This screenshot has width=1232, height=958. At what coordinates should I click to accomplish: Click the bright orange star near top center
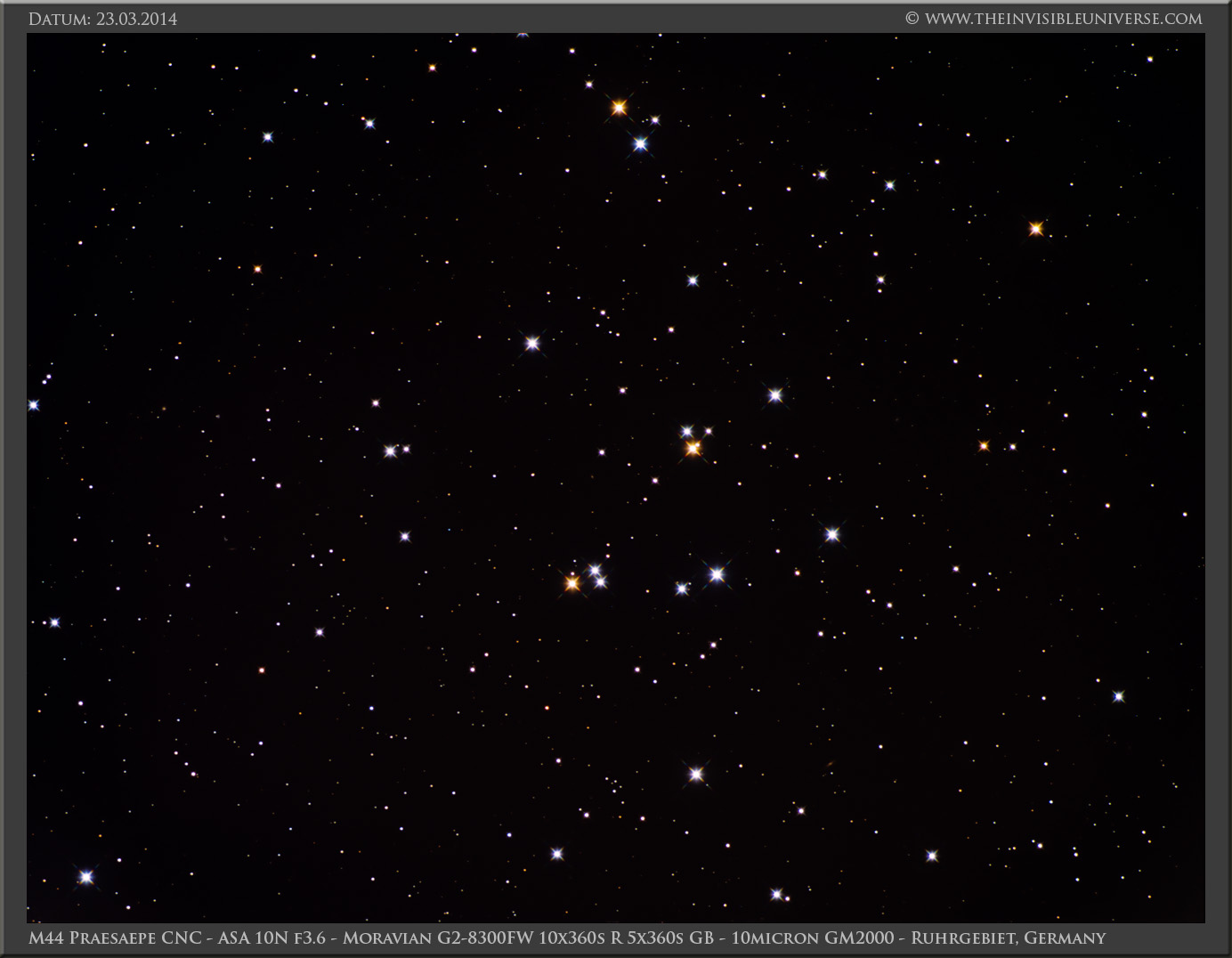click(619, 108)
